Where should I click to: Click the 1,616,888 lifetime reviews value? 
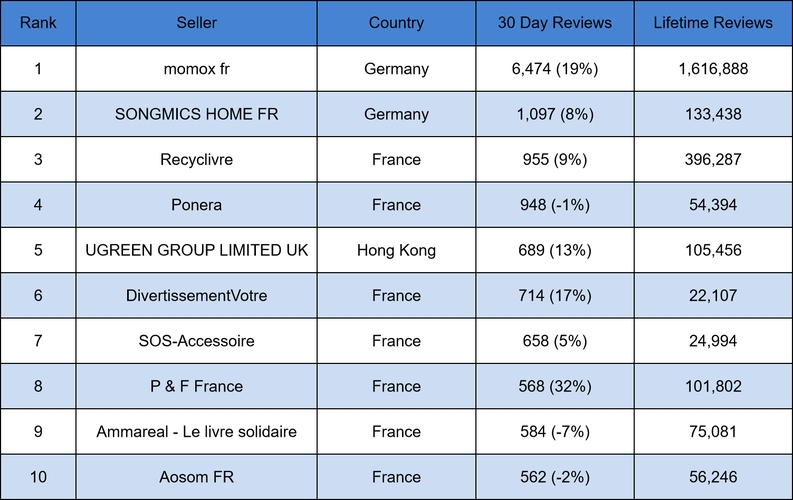pos(713,69)
